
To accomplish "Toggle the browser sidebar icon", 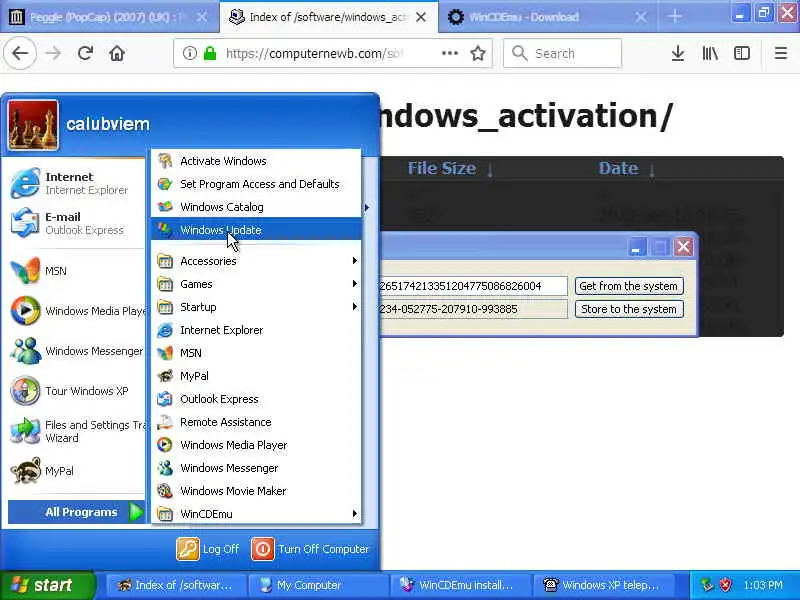I will 742,53.
